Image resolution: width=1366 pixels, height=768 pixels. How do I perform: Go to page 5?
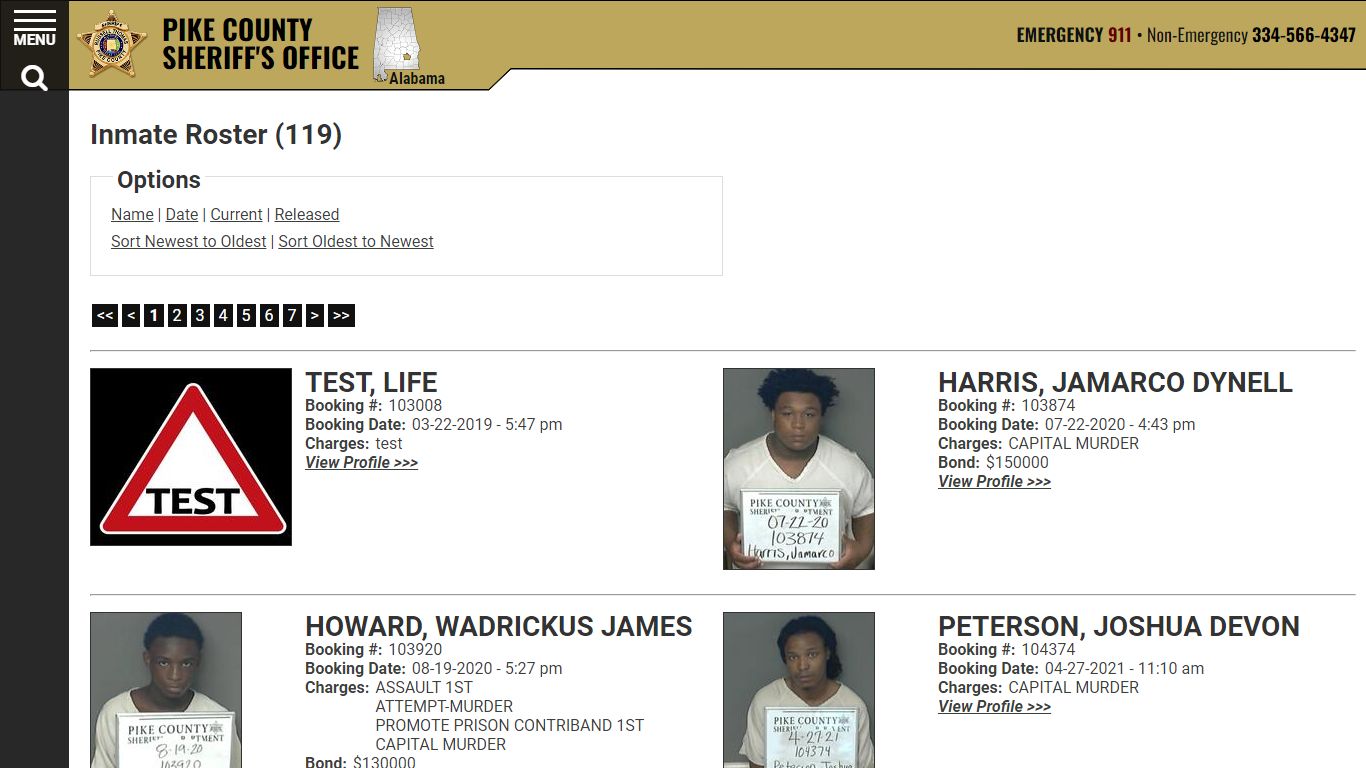tap(246, 316)
